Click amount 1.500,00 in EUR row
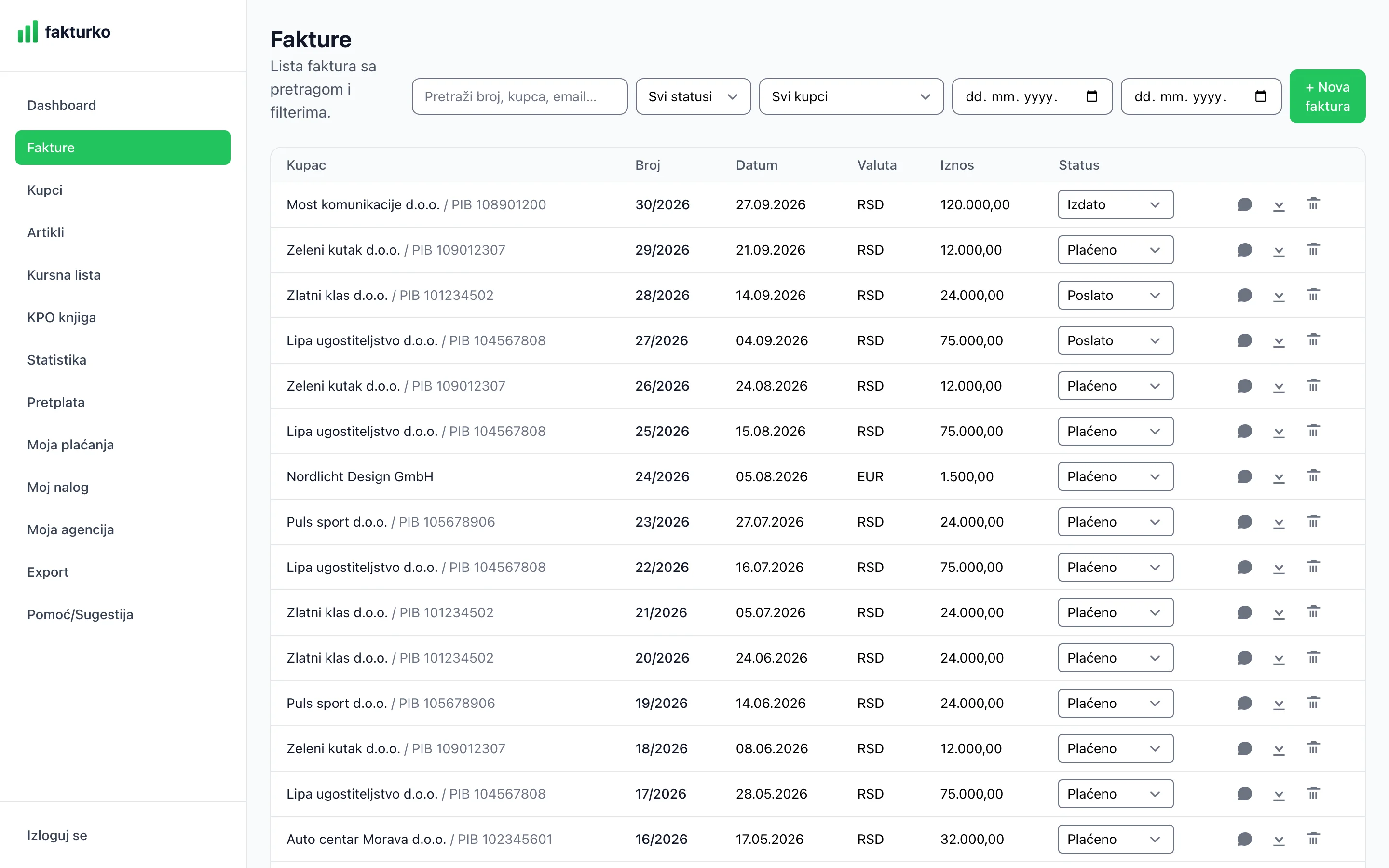Image resolution: width=1389 pixels, height=868 pixels. [967, 477]
